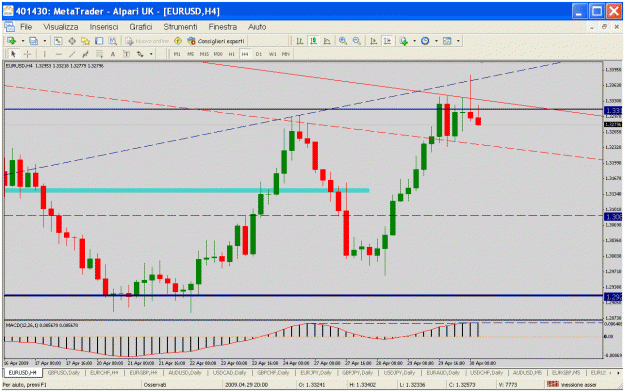Switch to the USDJPY,Daily chart tab
This screenshot has width=625, height=392.
(399, 373)
